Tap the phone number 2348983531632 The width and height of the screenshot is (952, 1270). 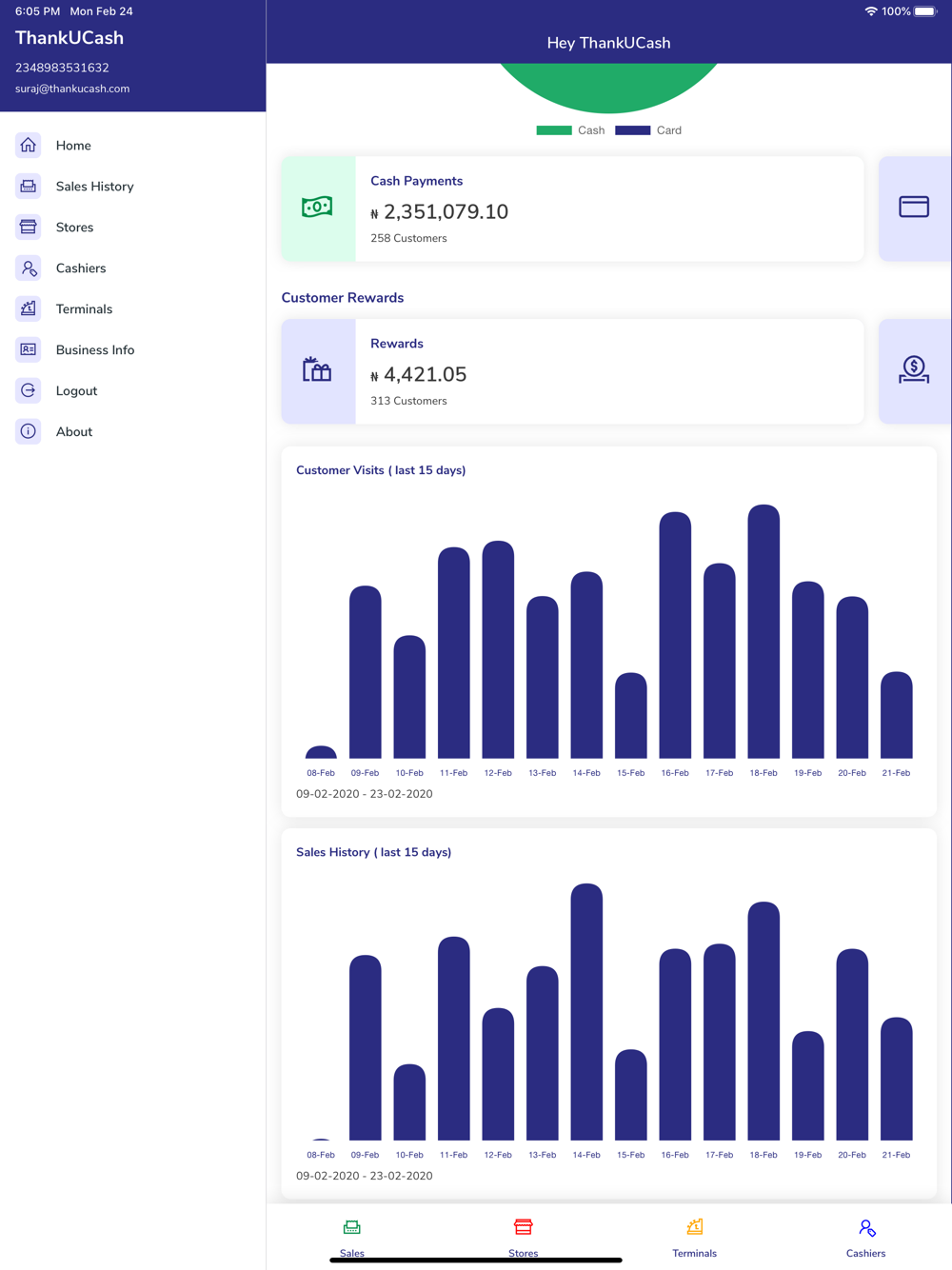(62, 68)
